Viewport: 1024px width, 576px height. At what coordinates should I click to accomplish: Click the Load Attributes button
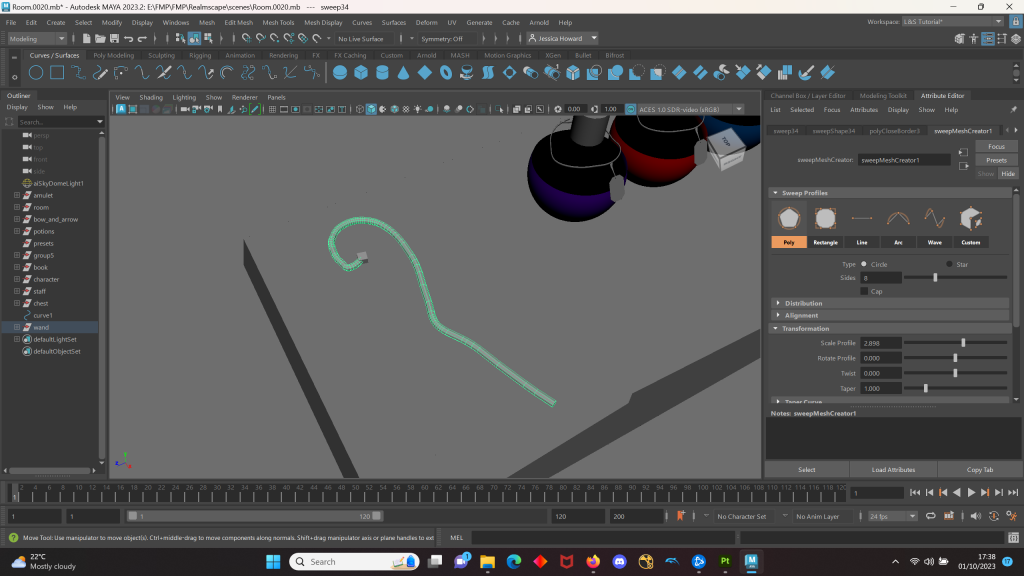894,469
